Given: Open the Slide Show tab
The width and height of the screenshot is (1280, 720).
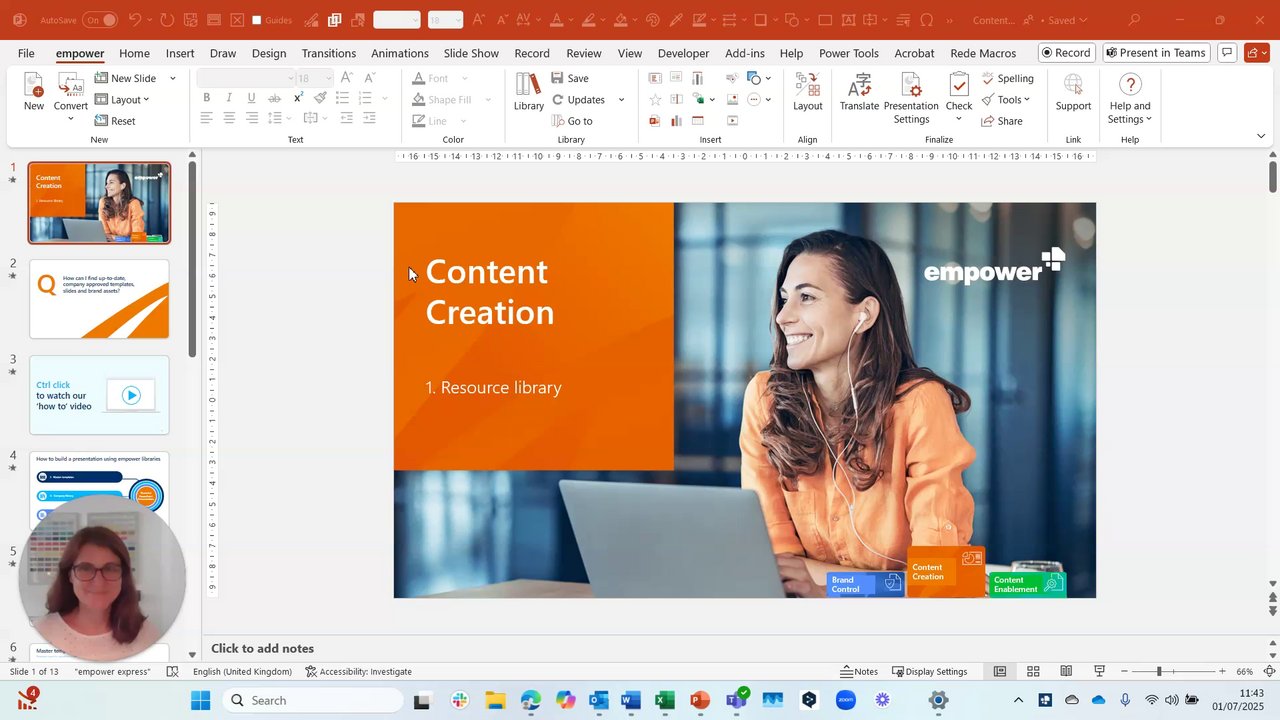Looking at the screenshot, I should (x=471, y=53).
